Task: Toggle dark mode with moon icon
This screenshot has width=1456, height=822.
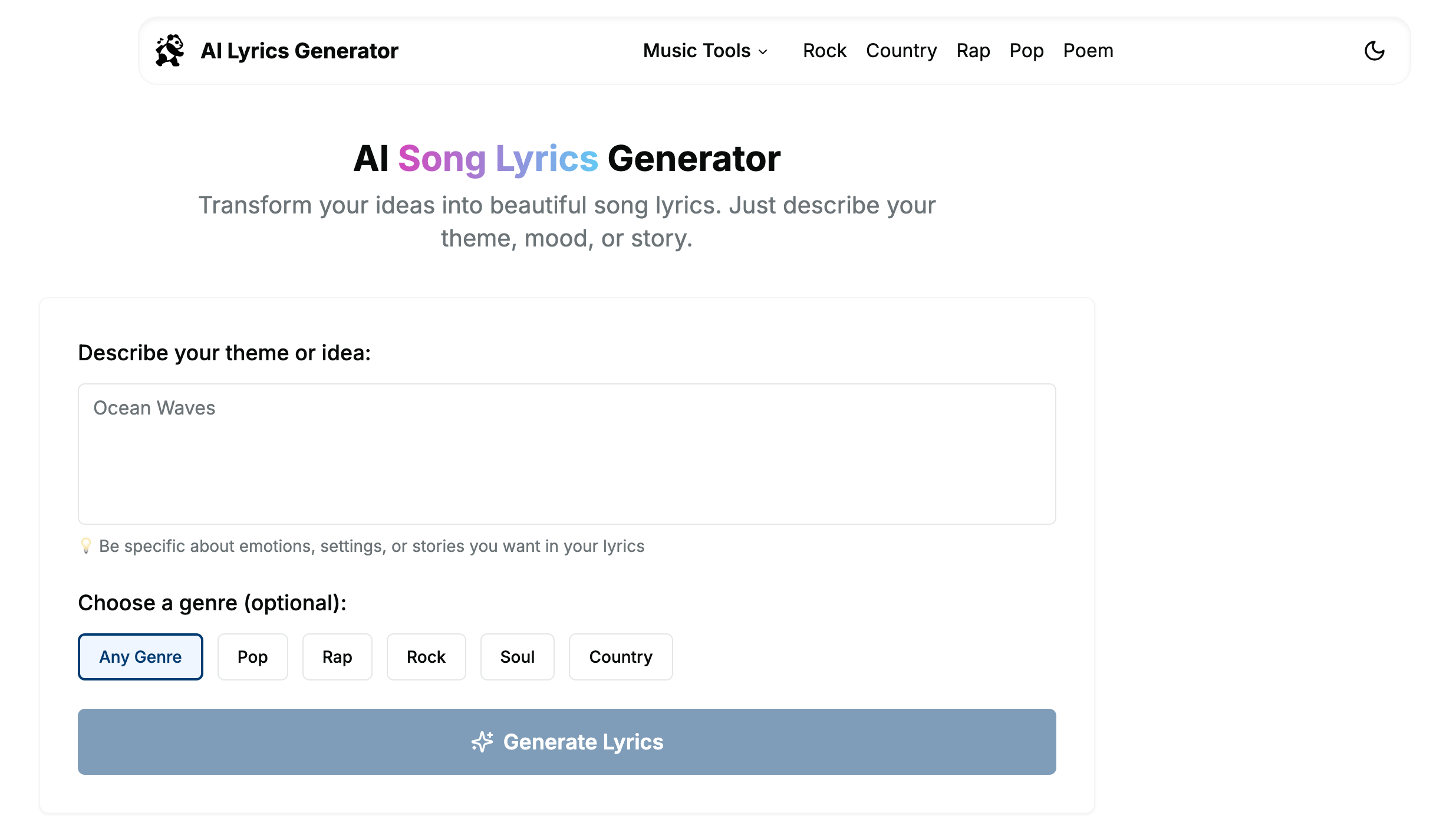Action: pyautogui.click(x=1374, y=51)
